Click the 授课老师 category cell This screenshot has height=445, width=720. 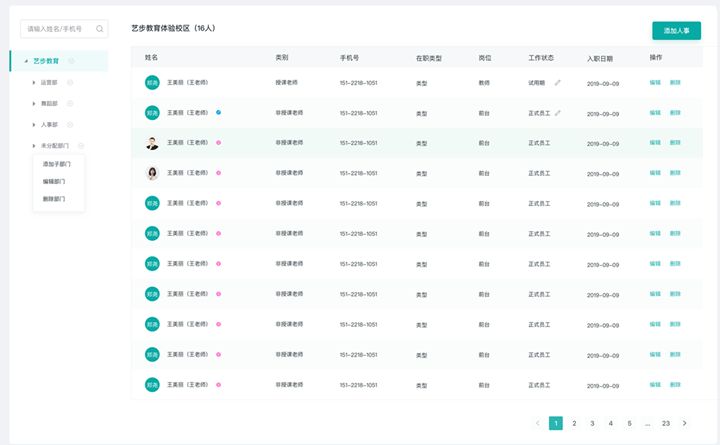(x=287, y=83)
